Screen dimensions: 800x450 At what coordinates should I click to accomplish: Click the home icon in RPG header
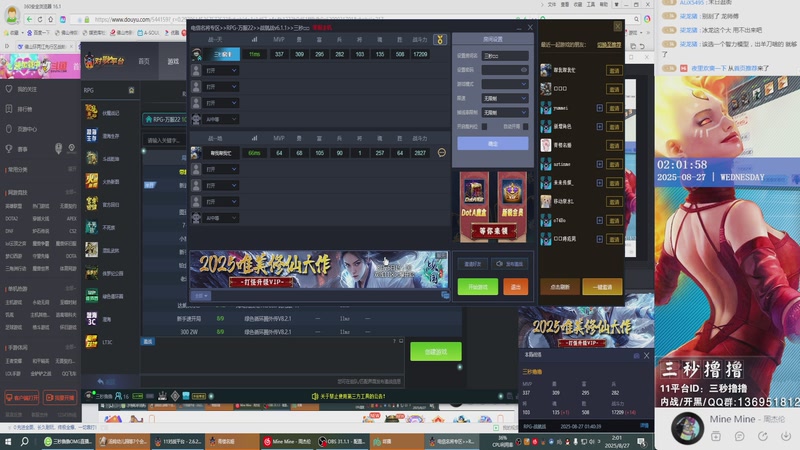131,90
